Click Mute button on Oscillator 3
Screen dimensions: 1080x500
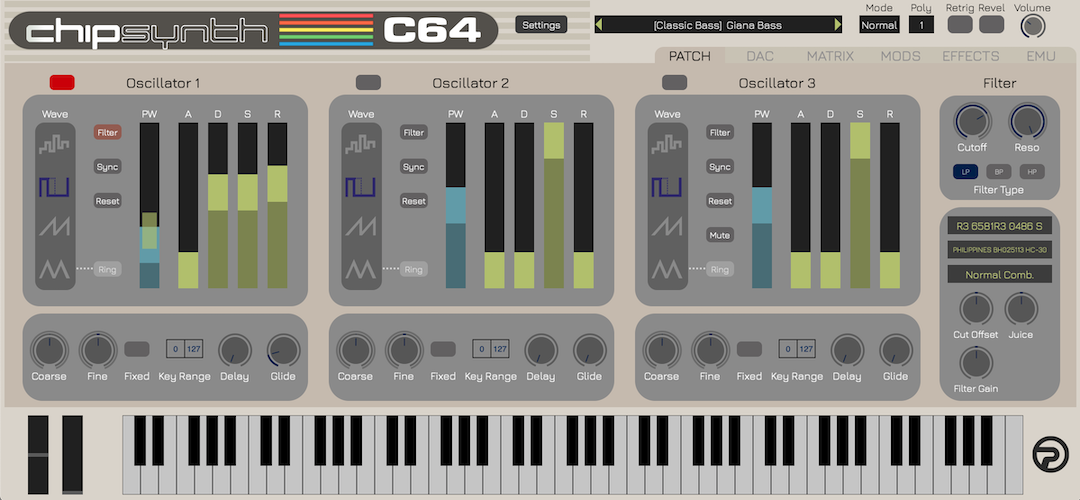(720, 236)
